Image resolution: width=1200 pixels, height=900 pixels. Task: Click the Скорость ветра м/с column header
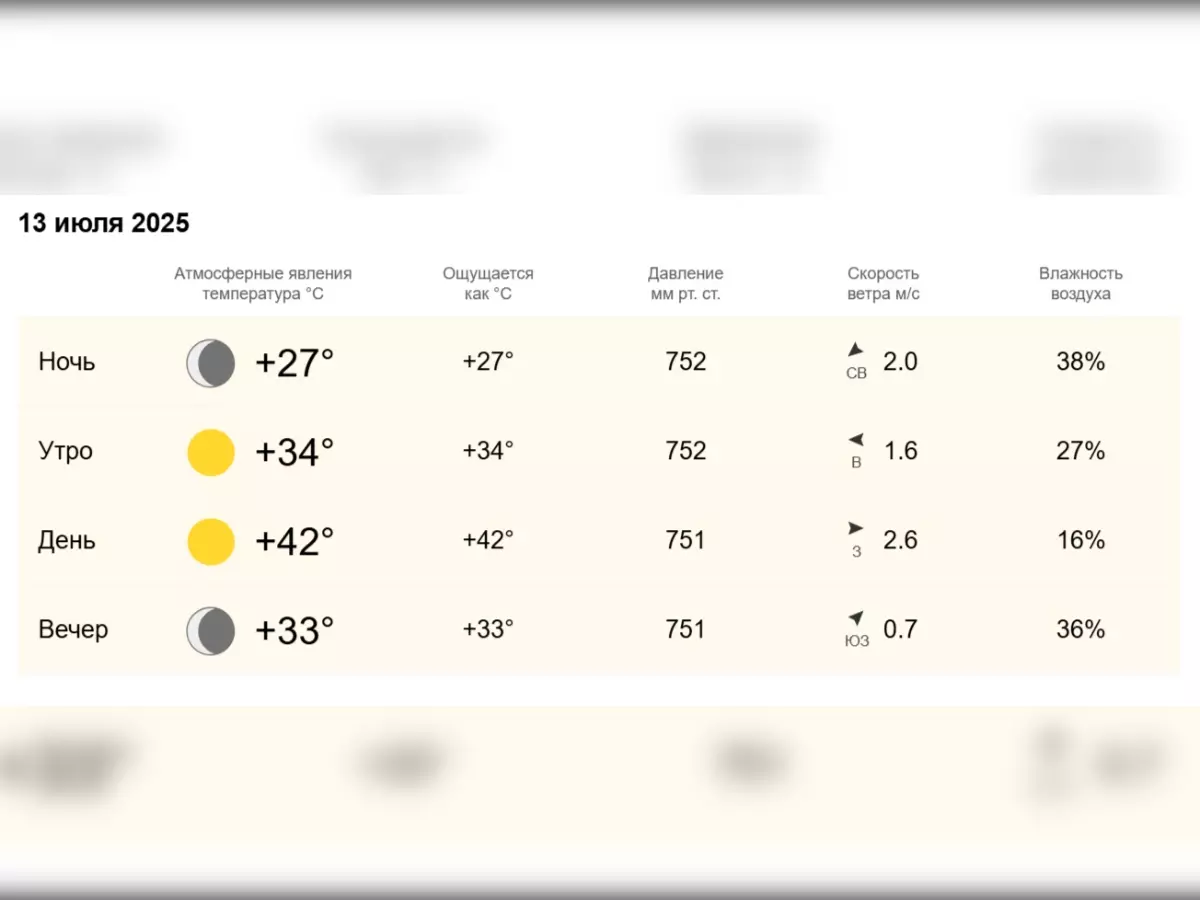click(x=883, y=284)
